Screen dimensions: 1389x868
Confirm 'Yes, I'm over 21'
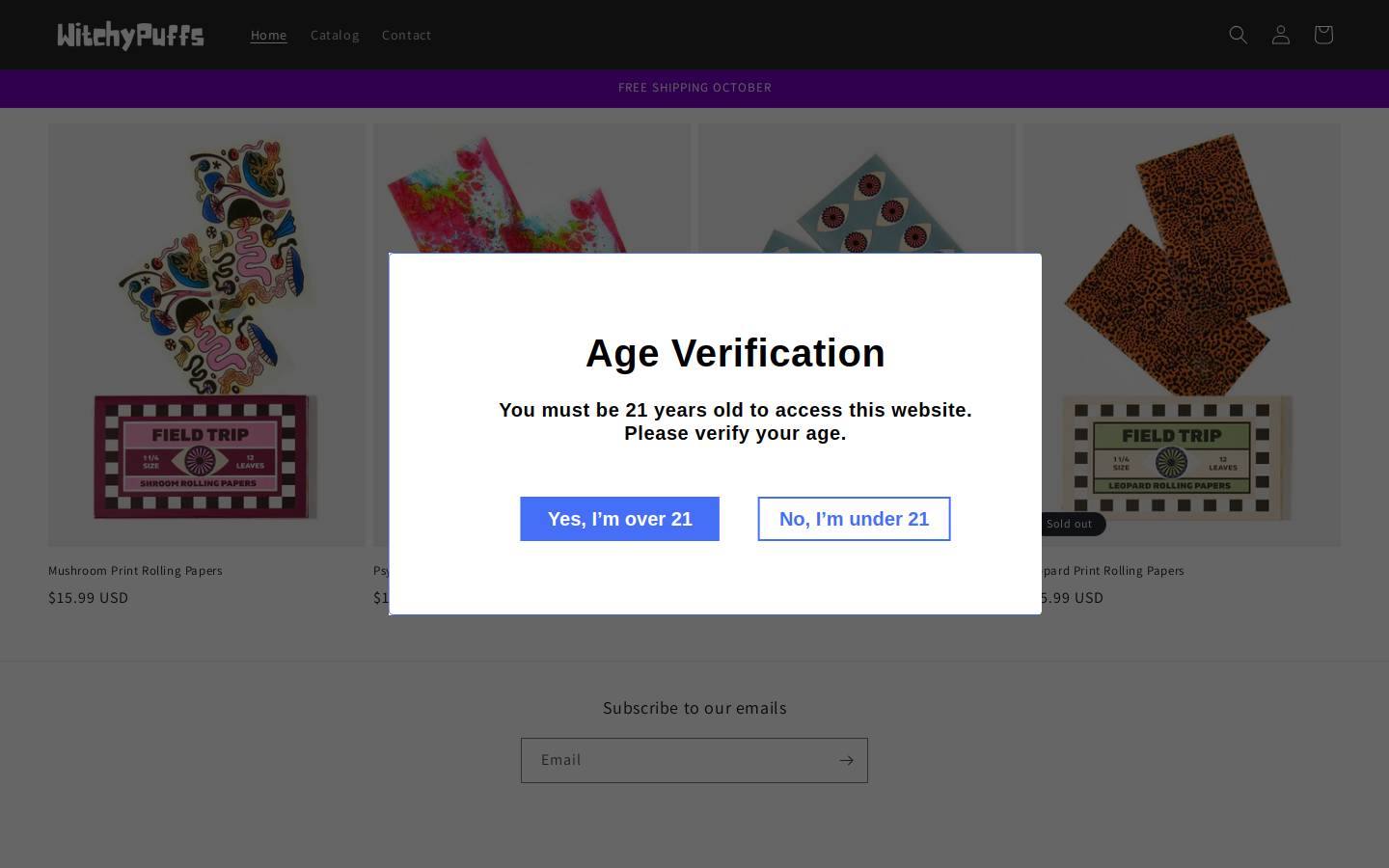pos(620,519)
